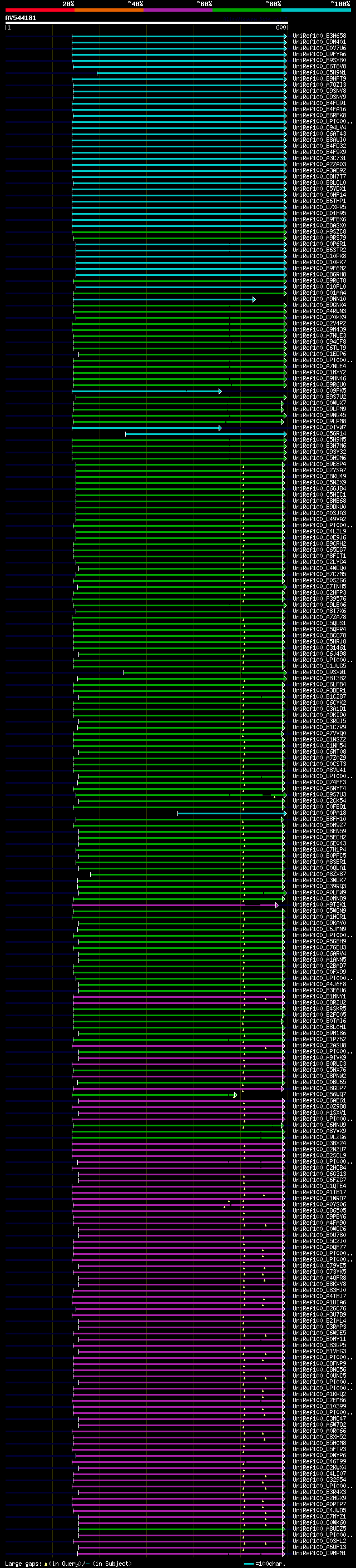Viewport: 356px width, 1568px height.
Task: Click the green alignment bar for UniRef100_A8UDZ5
Action: 181,1530
